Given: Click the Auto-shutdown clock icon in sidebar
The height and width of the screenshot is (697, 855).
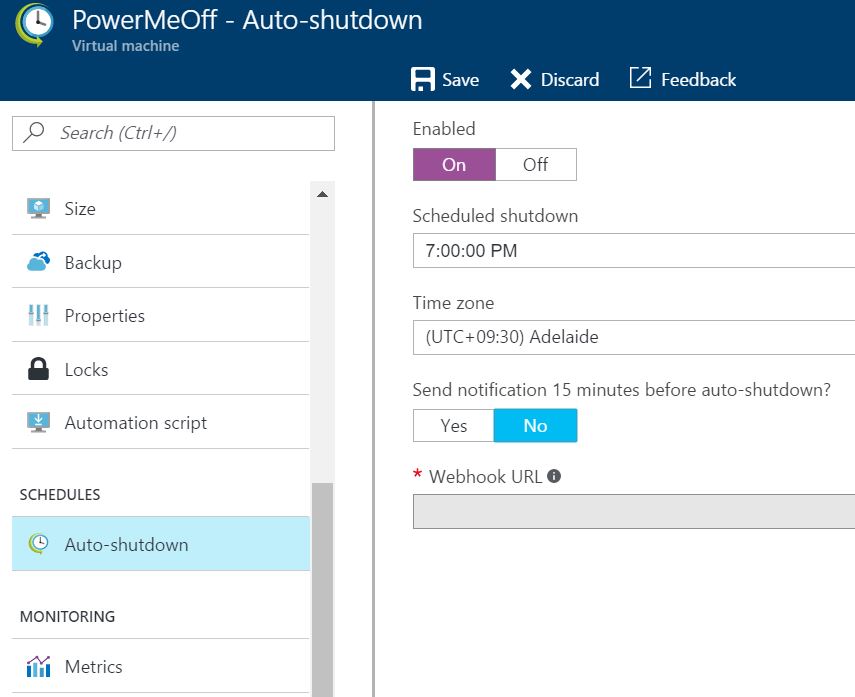Looking at the screenshot, I should (x=38, y=544).
